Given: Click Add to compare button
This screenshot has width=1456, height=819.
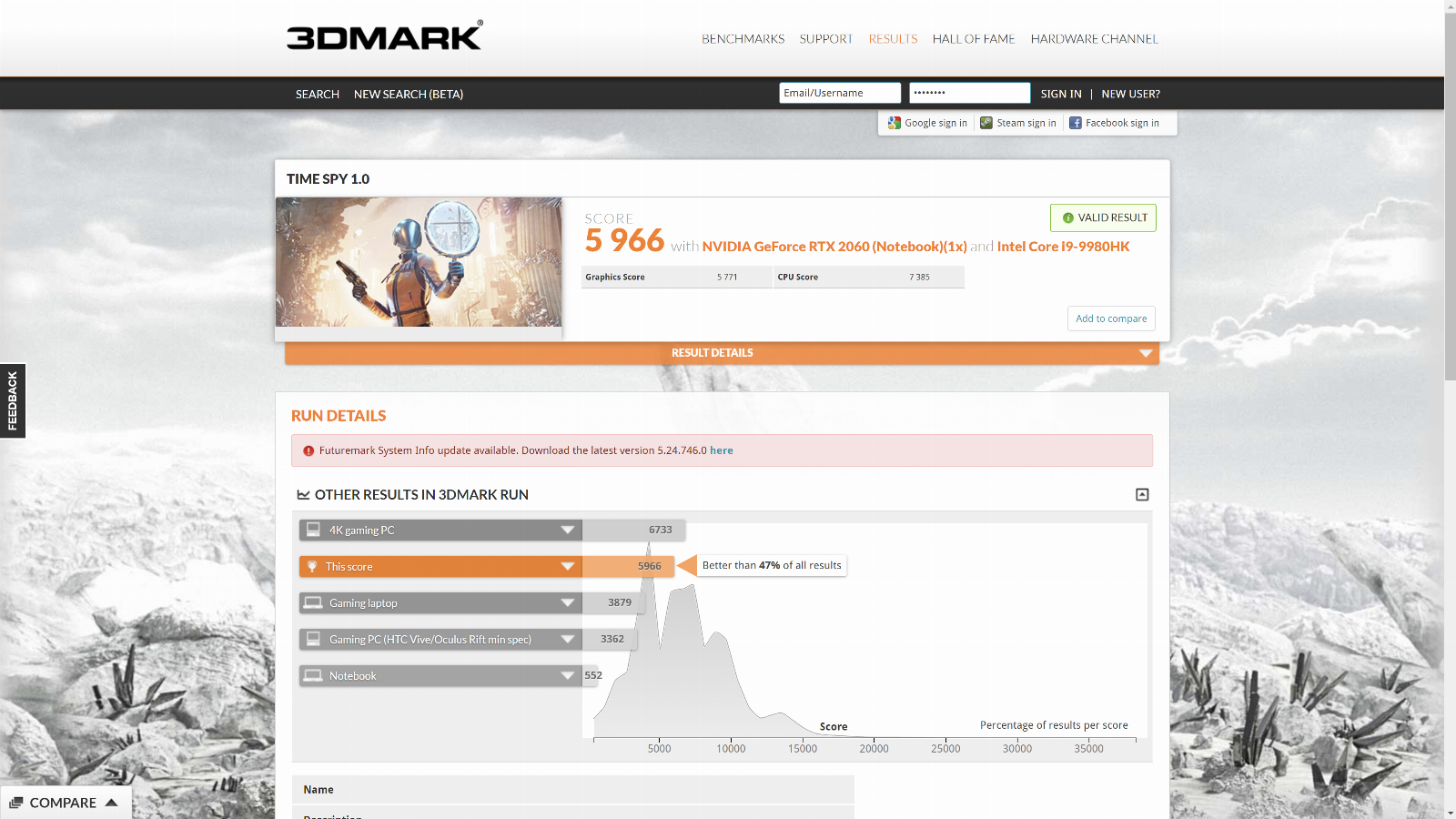Looking at the screenshot, I should pyautogui.click(x=1111, y=318).
